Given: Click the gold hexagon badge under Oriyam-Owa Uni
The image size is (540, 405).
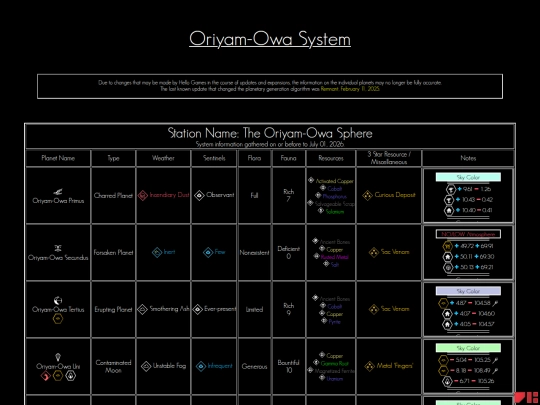Looking at the screenshot, I should click(58, 376).
